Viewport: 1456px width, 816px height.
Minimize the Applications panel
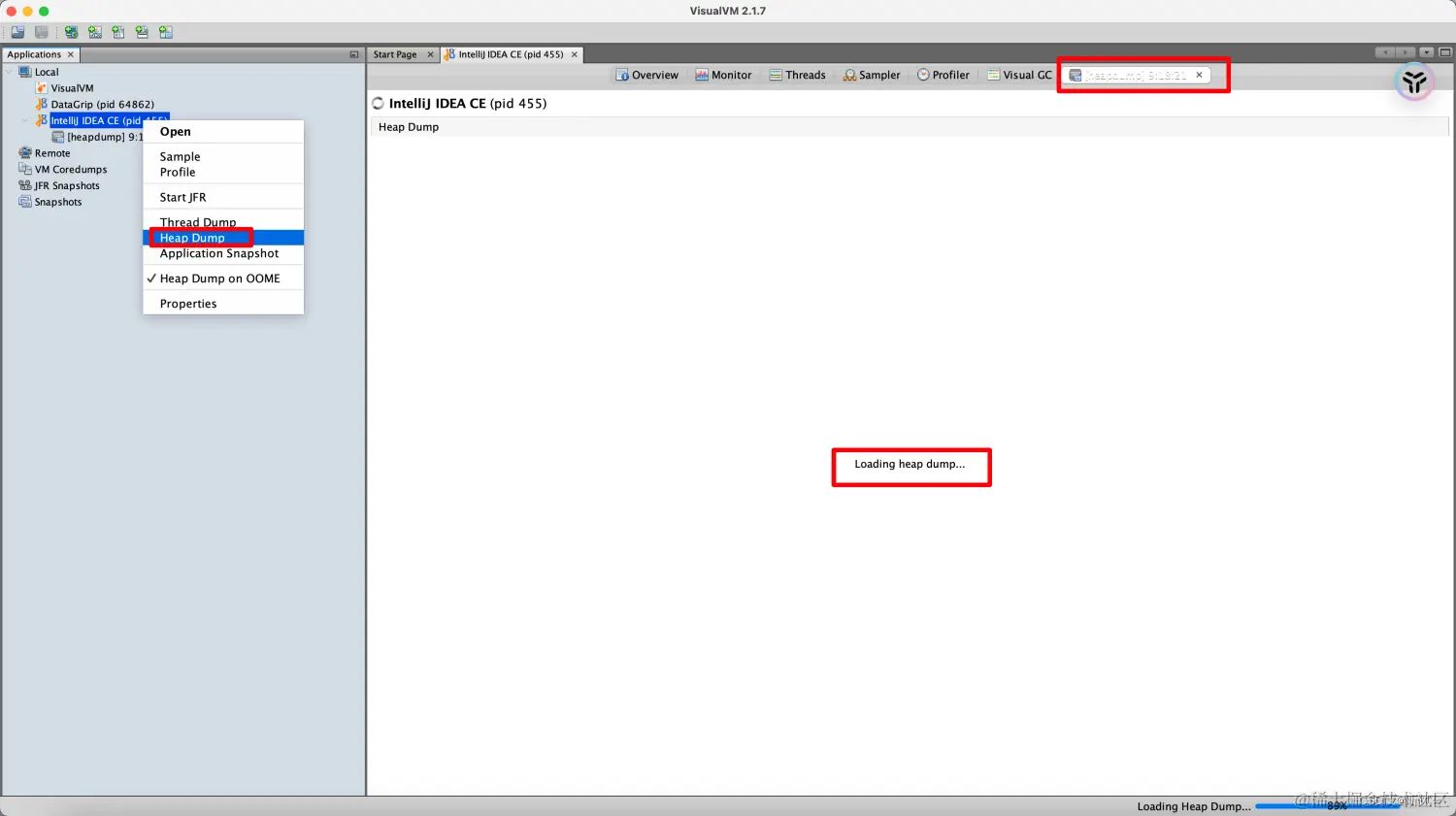[354, 54]
